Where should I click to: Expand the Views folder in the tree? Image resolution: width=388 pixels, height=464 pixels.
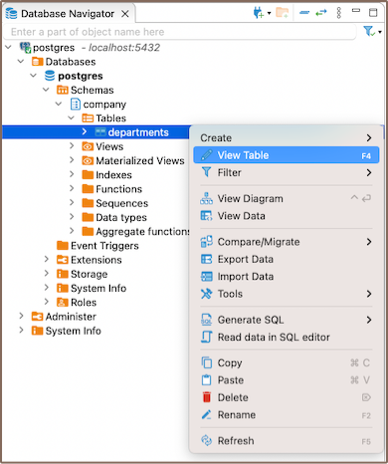72,146
